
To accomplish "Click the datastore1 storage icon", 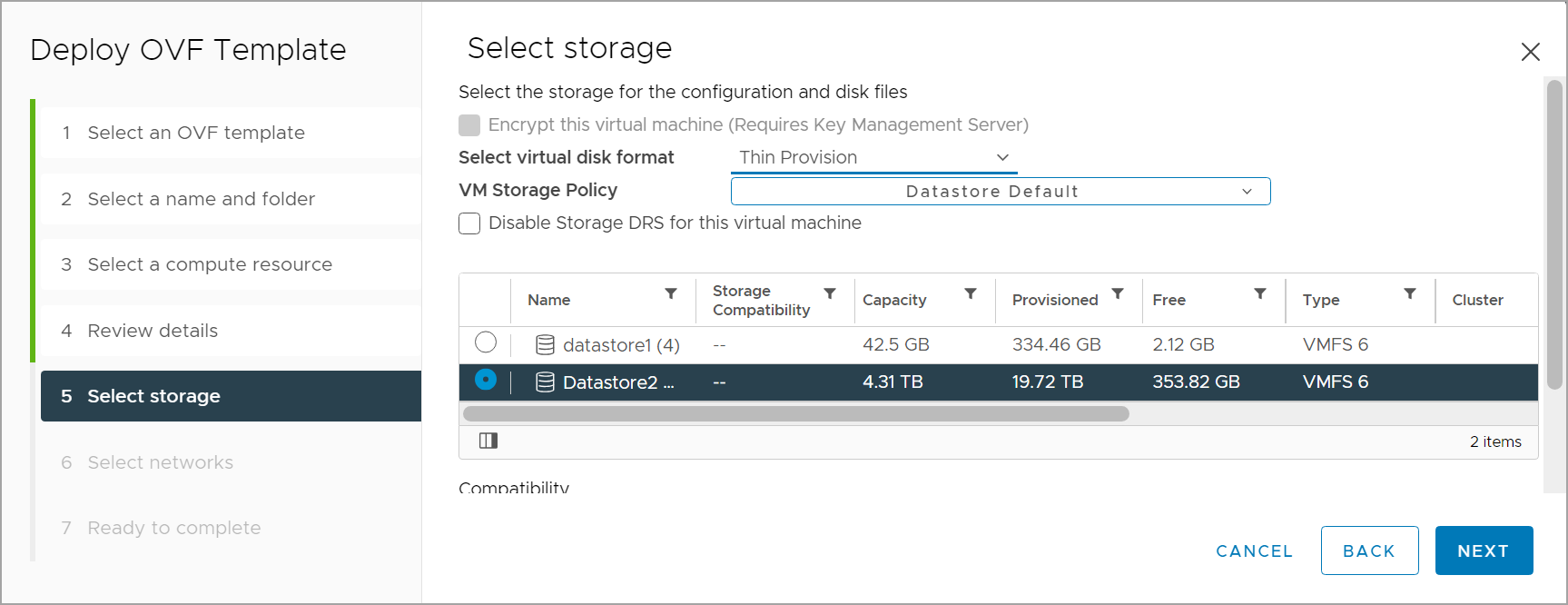I will (x=545, y=344).
